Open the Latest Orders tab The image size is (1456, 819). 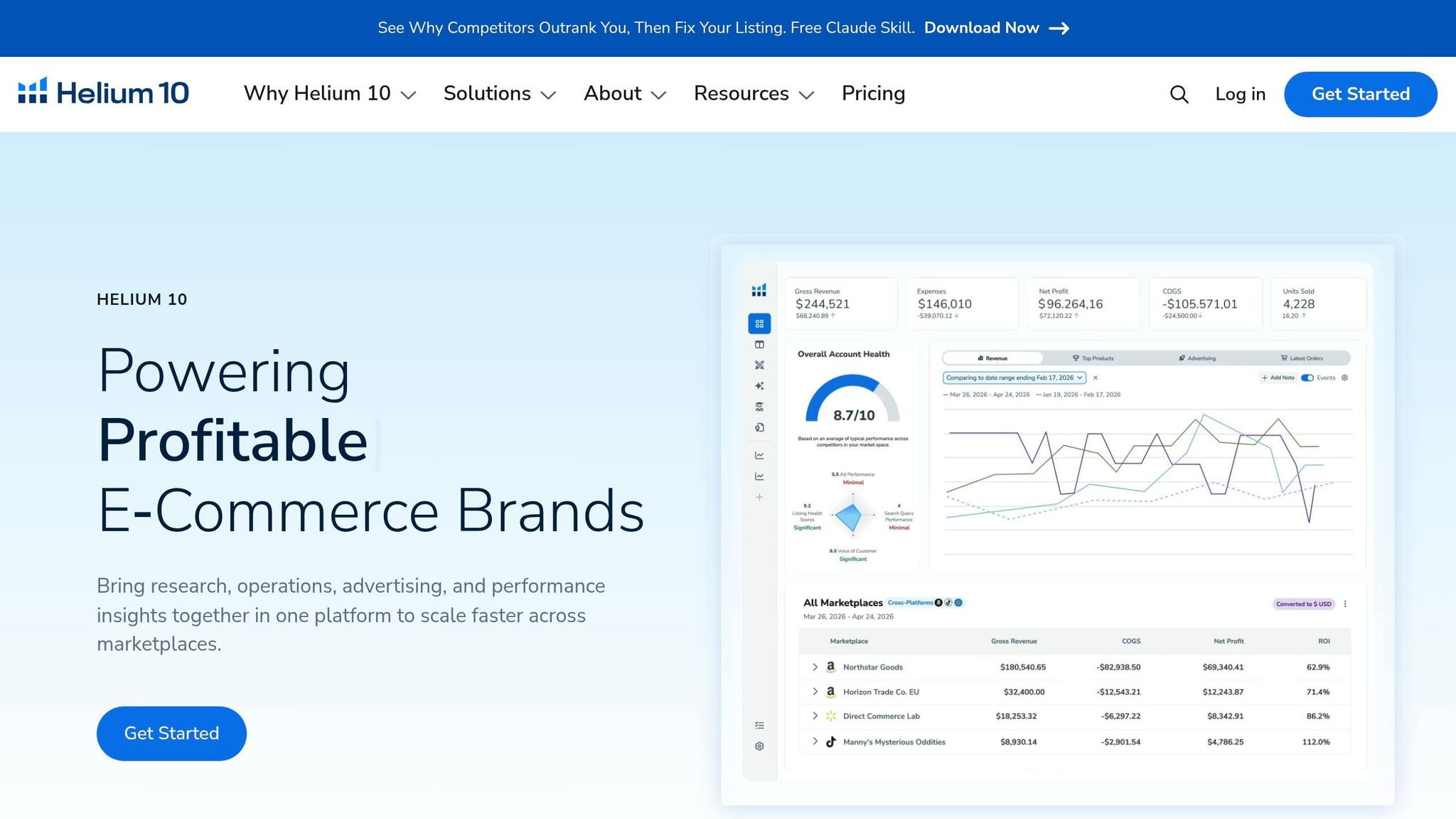point(1302,358)
